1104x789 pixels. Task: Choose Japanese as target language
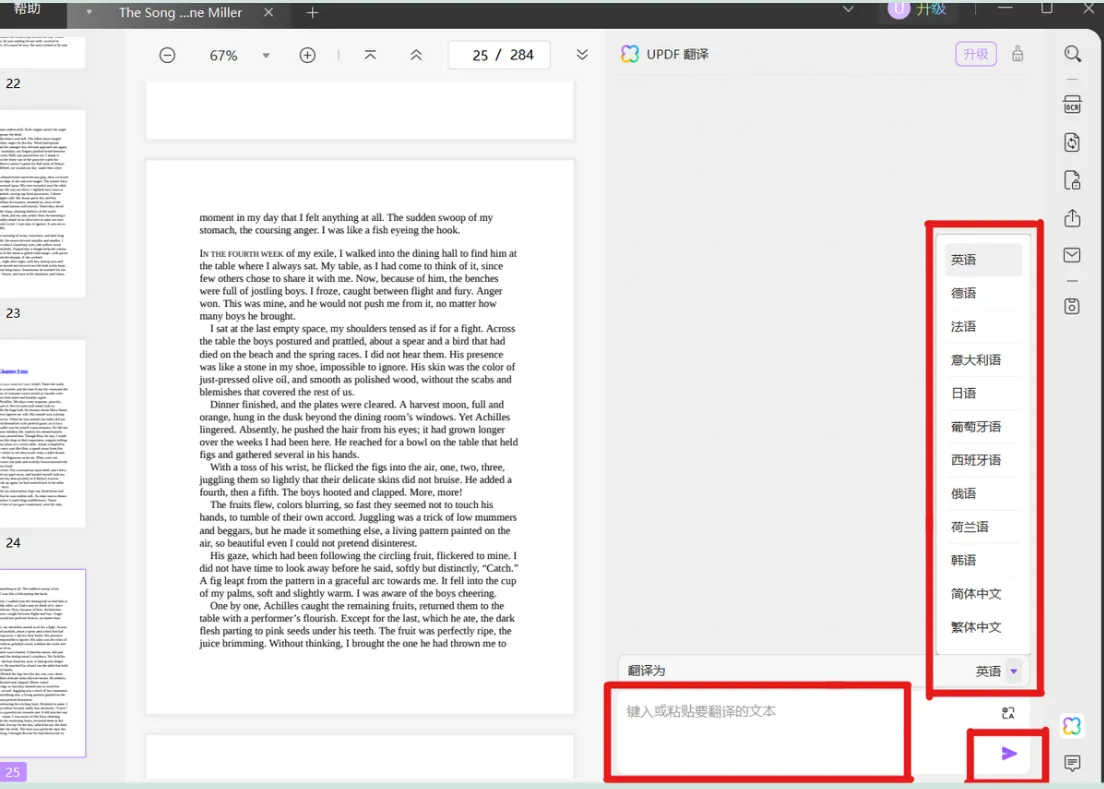coord(982,393)
